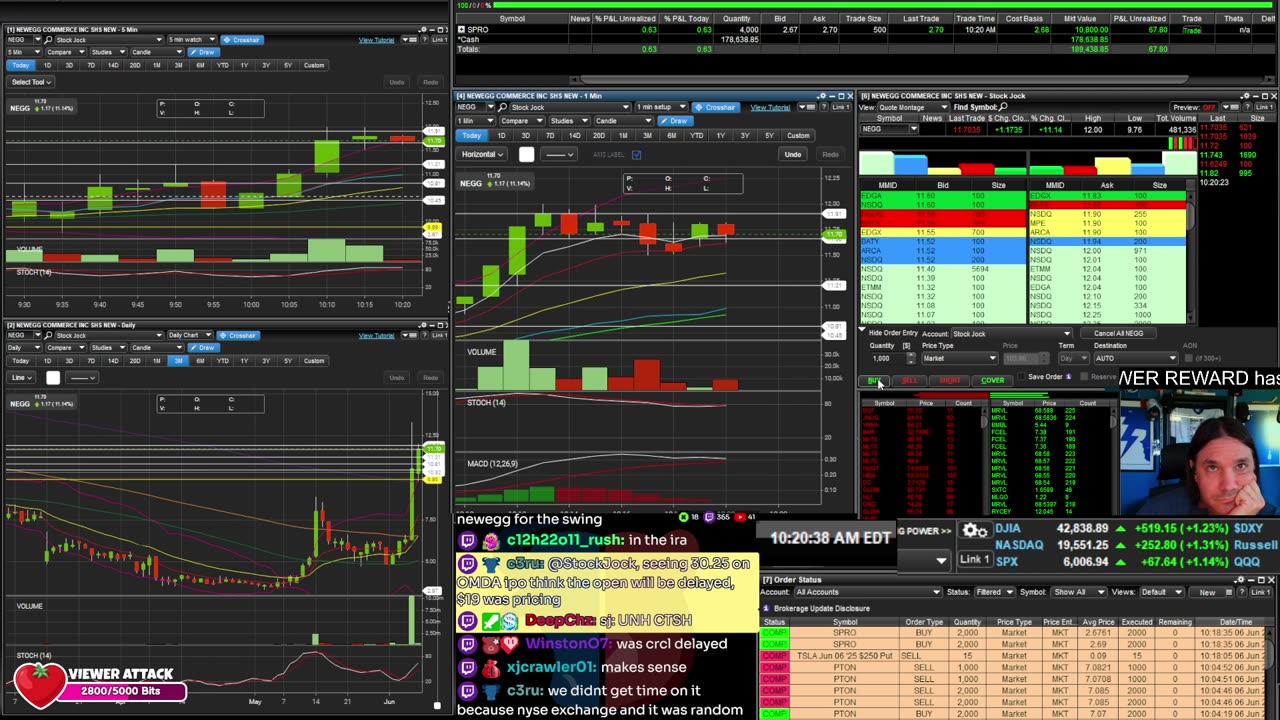
Task: Tick the AON checkbox
Action: [1189, 357]
